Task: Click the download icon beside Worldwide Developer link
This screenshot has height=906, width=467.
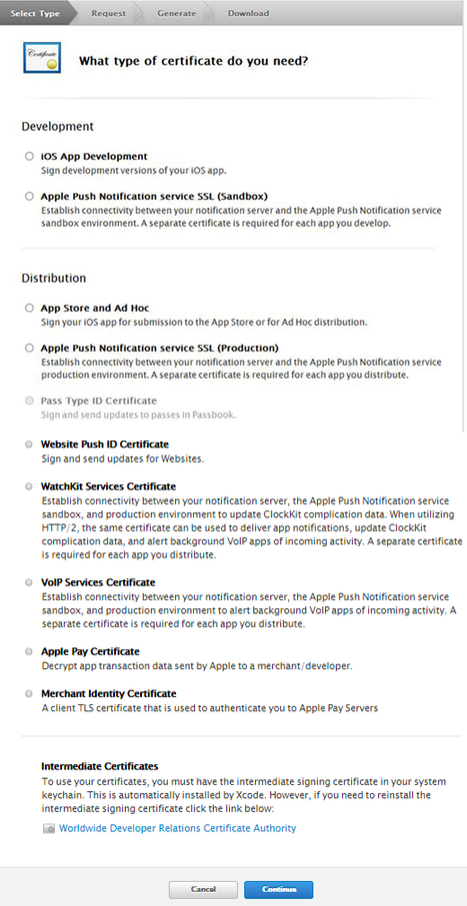Action: [x=50, y=829]
